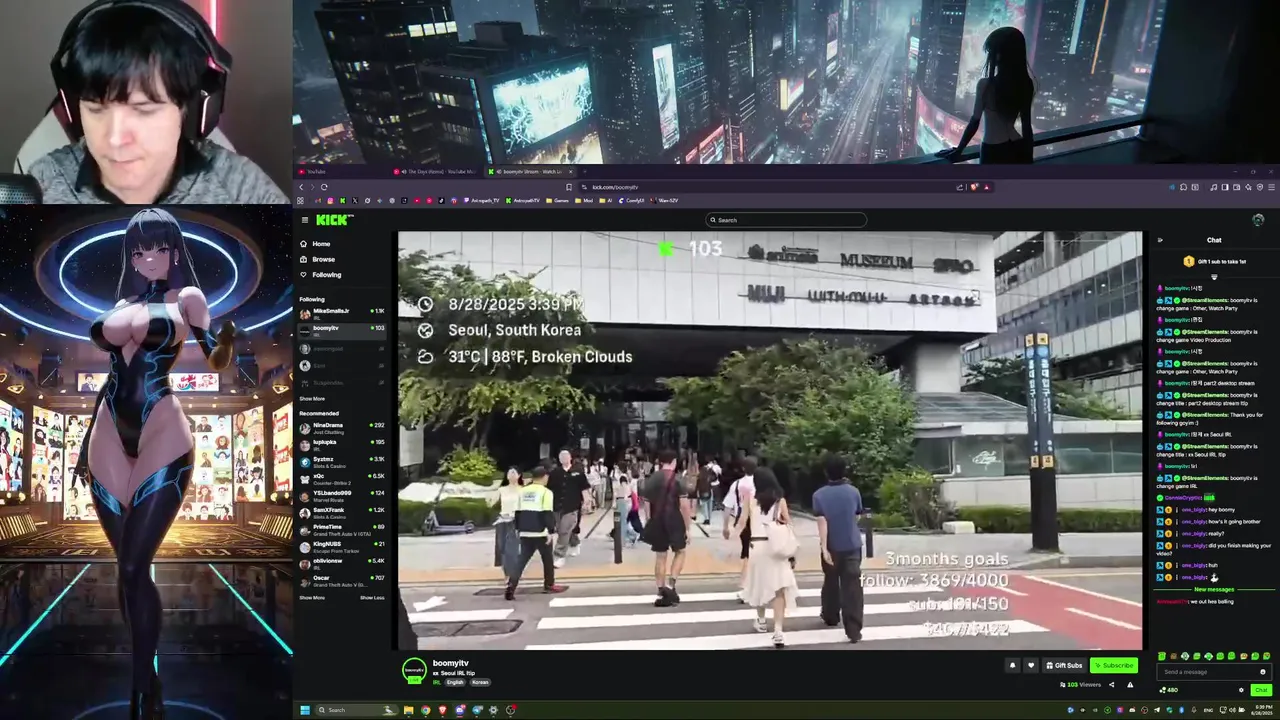
Task: Click the boomyltv channel avatar below video
Action: click(x=414, y=671)
